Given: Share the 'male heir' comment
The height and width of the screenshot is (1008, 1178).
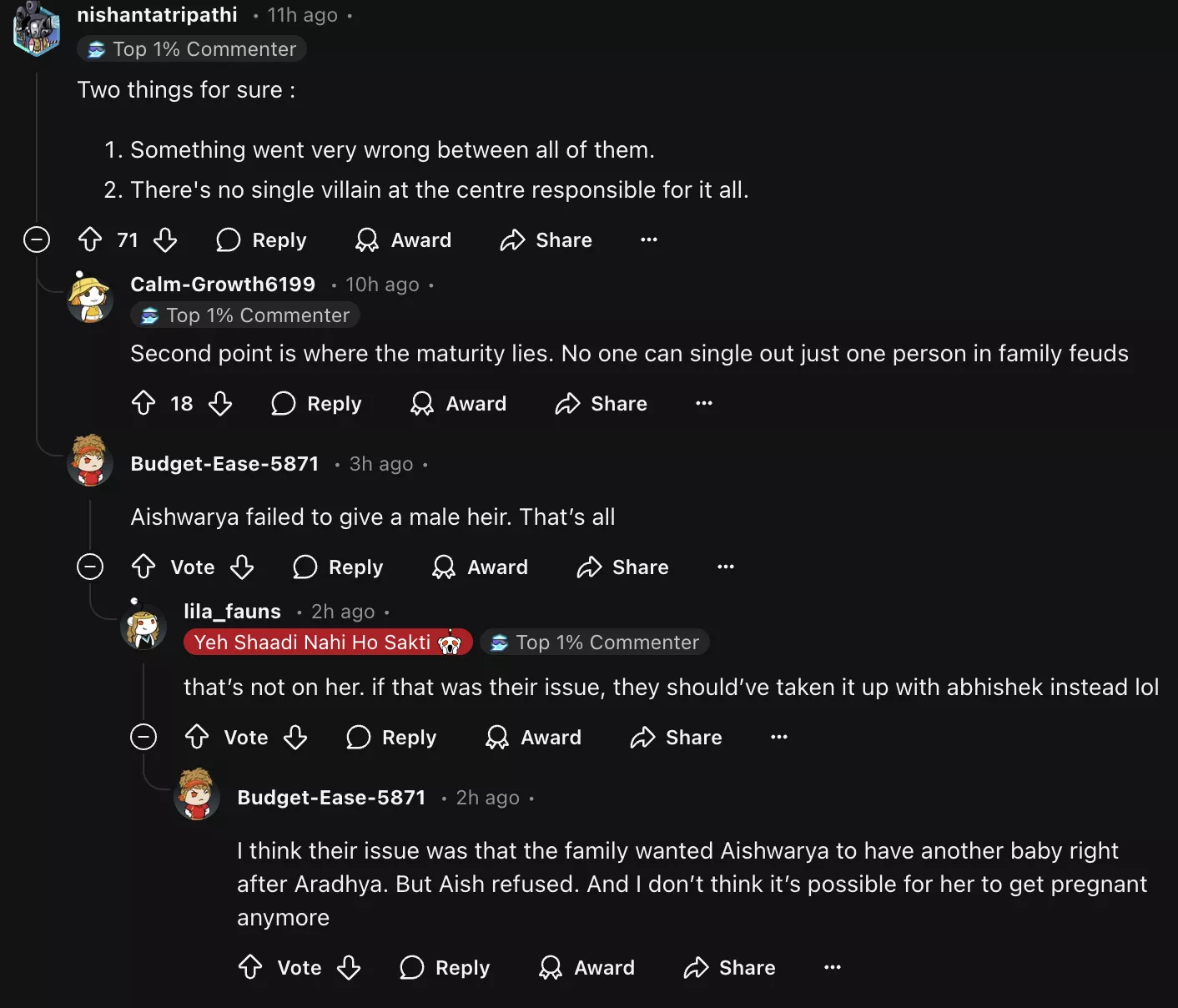Looking at the screenshot, I should point(623,567).
